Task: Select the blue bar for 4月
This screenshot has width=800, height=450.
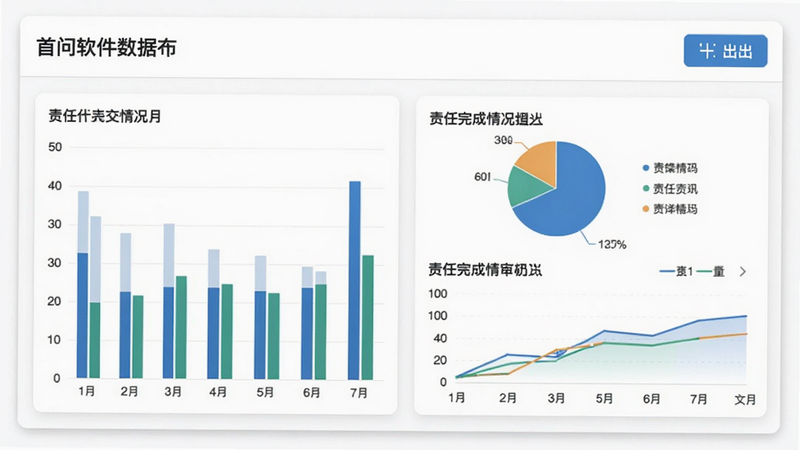Action: 213,333
